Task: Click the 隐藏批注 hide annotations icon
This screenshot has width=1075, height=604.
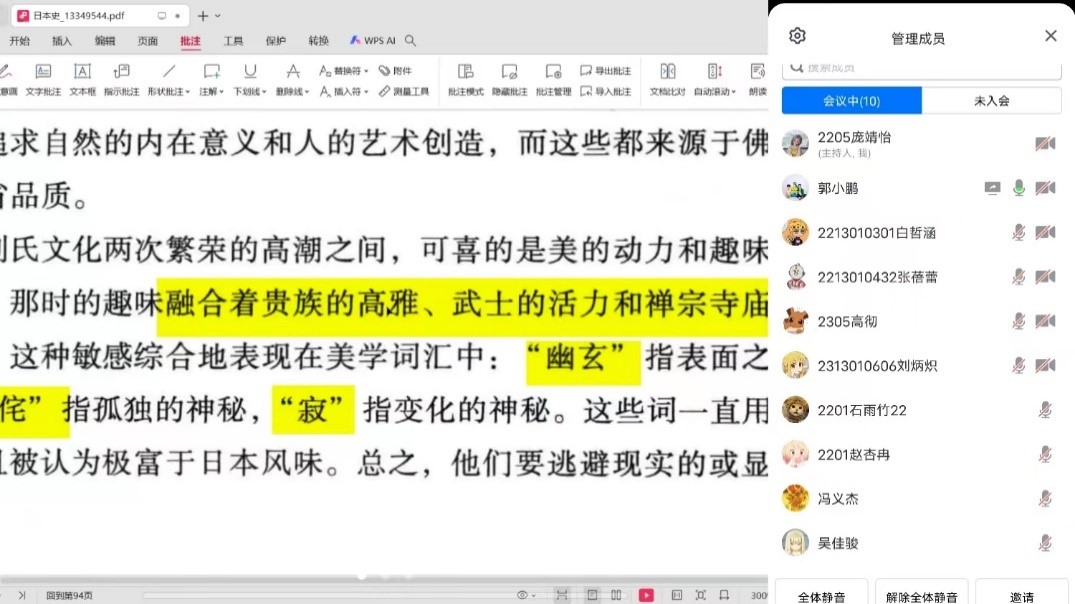Action: click(509, 79)
